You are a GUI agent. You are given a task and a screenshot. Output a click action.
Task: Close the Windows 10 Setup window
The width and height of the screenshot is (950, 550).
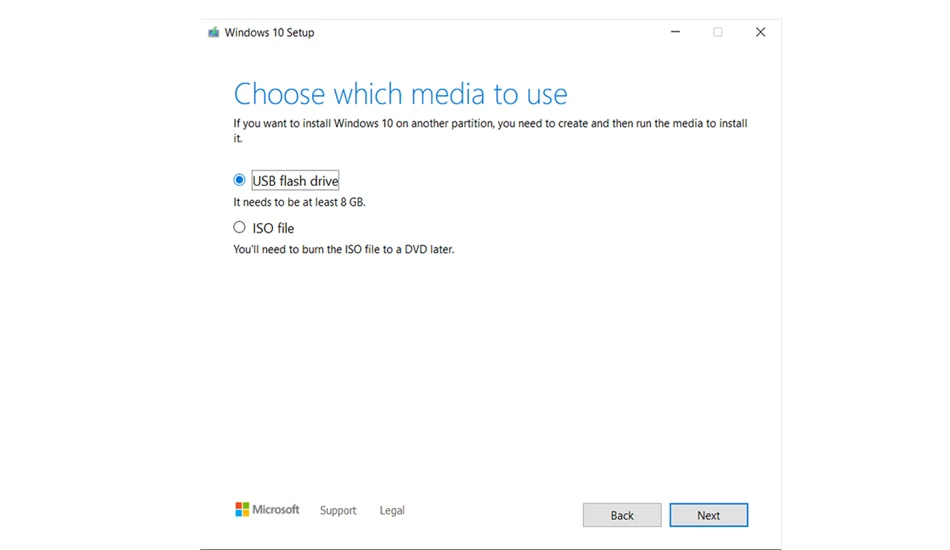(x=760, y=31)
